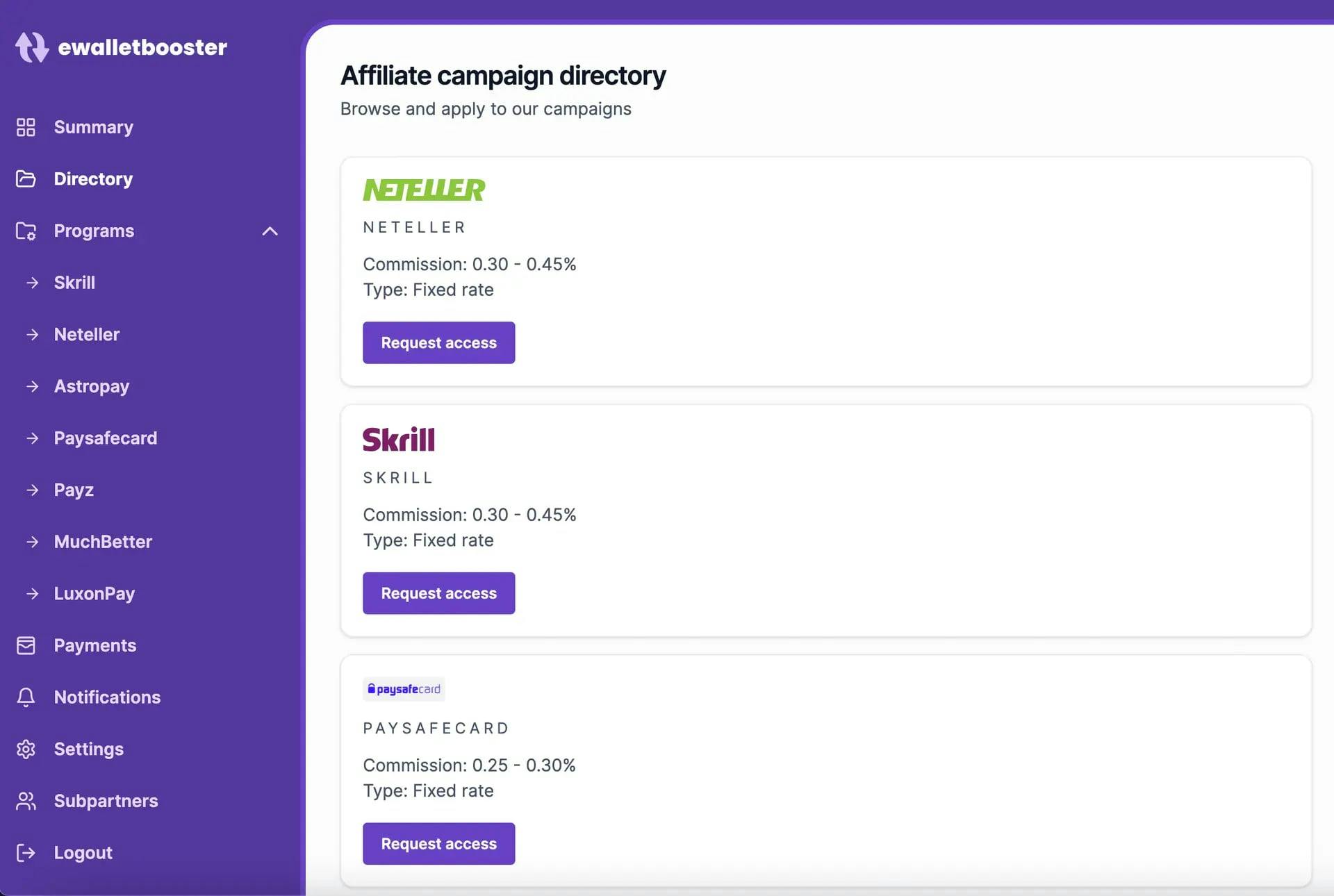The image size is (1334, 896).
Task: Click the Directory folder icon
Action: 25,179
